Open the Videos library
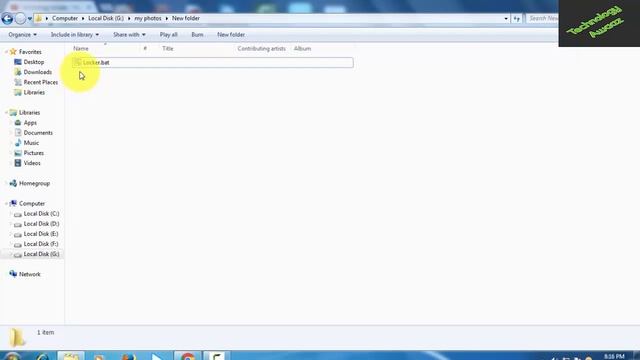Screen dimensions: 640x360 [32, 163]
